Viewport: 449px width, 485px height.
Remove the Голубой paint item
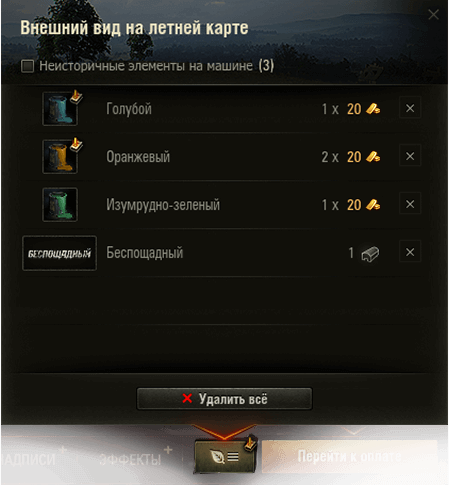click(x=410, y=108)
